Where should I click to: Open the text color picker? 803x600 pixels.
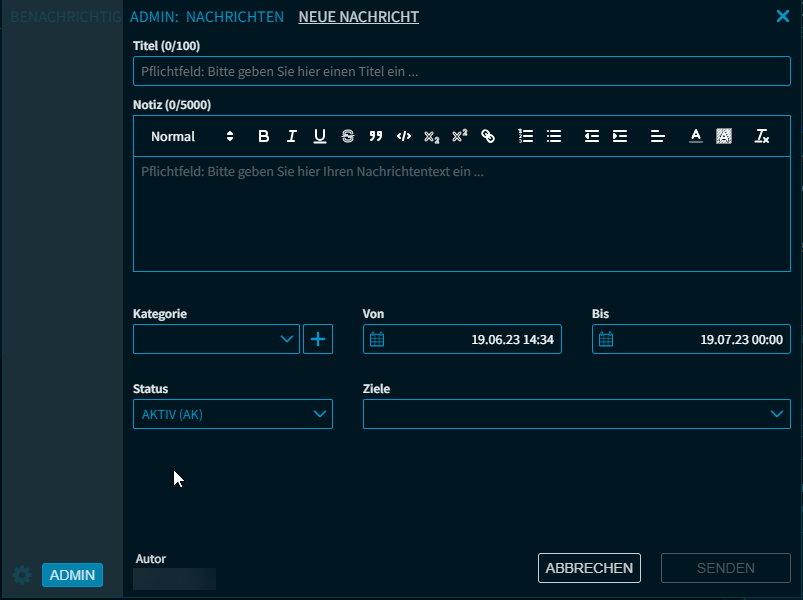point(696,137)
